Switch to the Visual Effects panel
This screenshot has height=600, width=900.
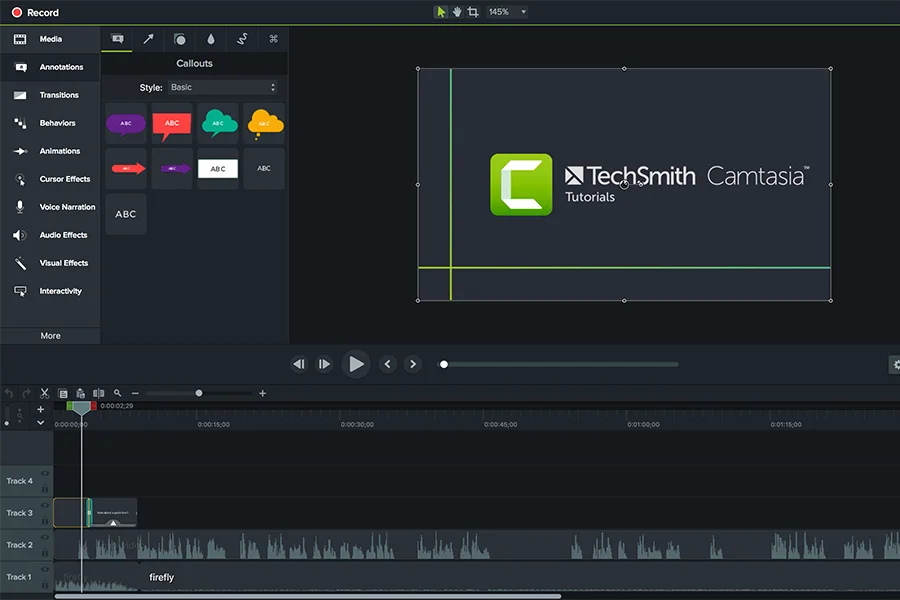coord(63,263)
